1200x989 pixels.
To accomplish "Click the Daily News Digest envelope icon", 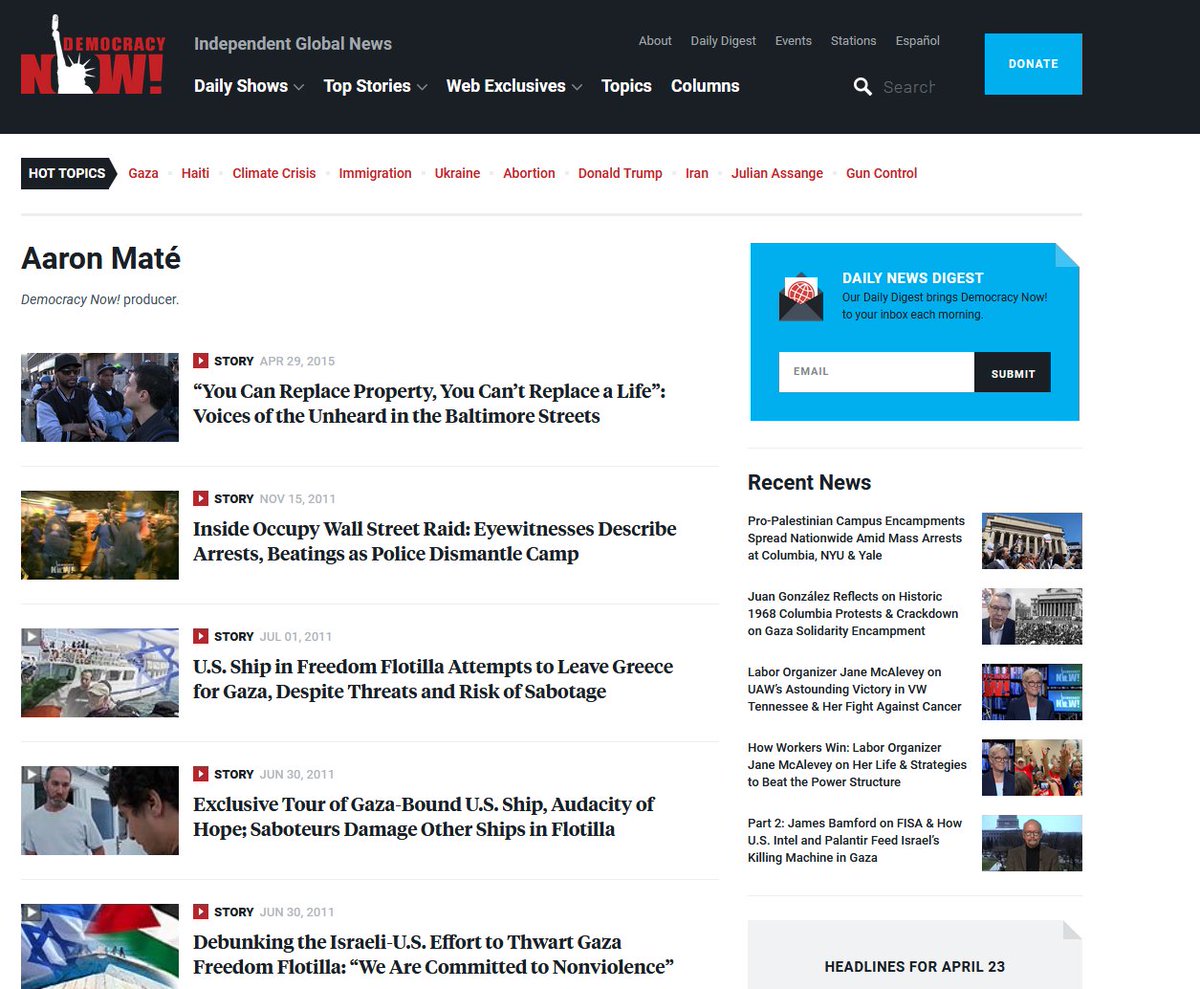I will [801, 297].
